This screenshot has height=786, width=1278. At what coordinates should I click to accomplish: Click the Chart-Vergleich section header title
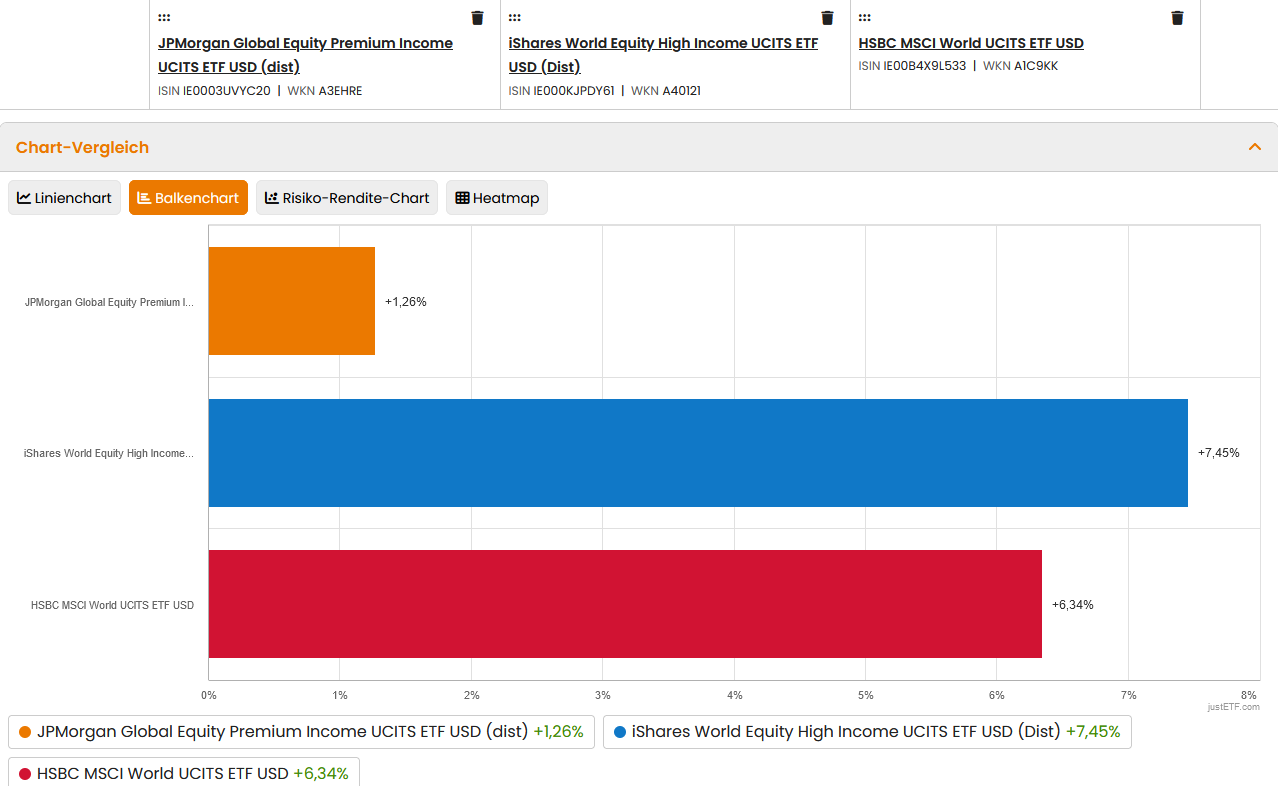point(82,147)
